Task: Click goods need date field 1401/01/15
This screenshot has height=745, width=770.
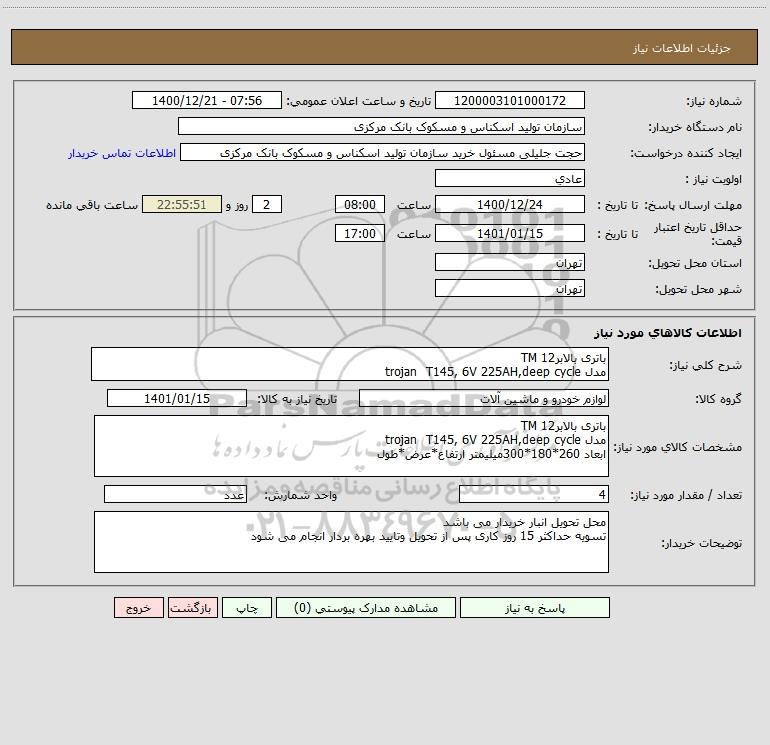Action: point(177,398)
